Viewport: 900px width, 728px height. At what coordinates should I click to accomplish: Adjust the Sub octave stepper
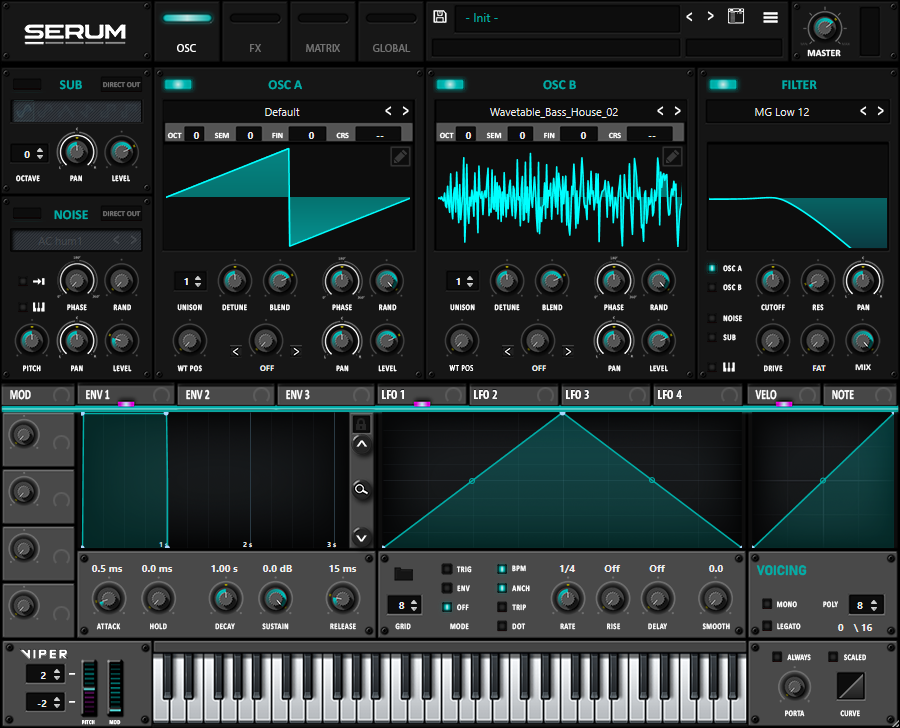[40, 153]
